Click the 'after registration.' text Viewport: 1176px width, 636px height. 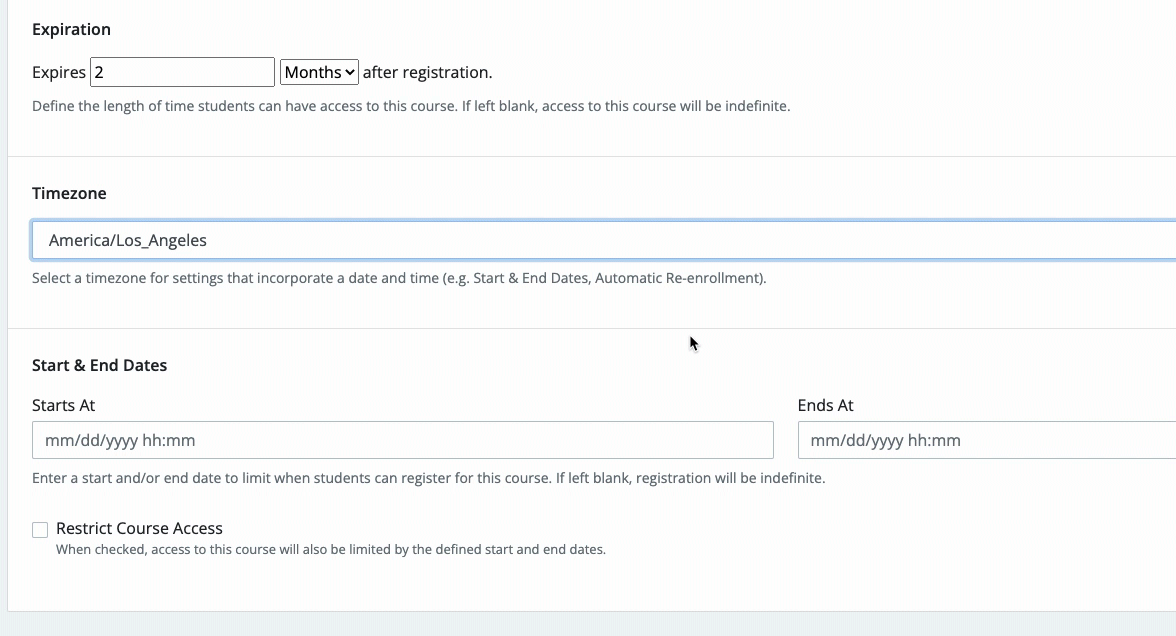427,72
